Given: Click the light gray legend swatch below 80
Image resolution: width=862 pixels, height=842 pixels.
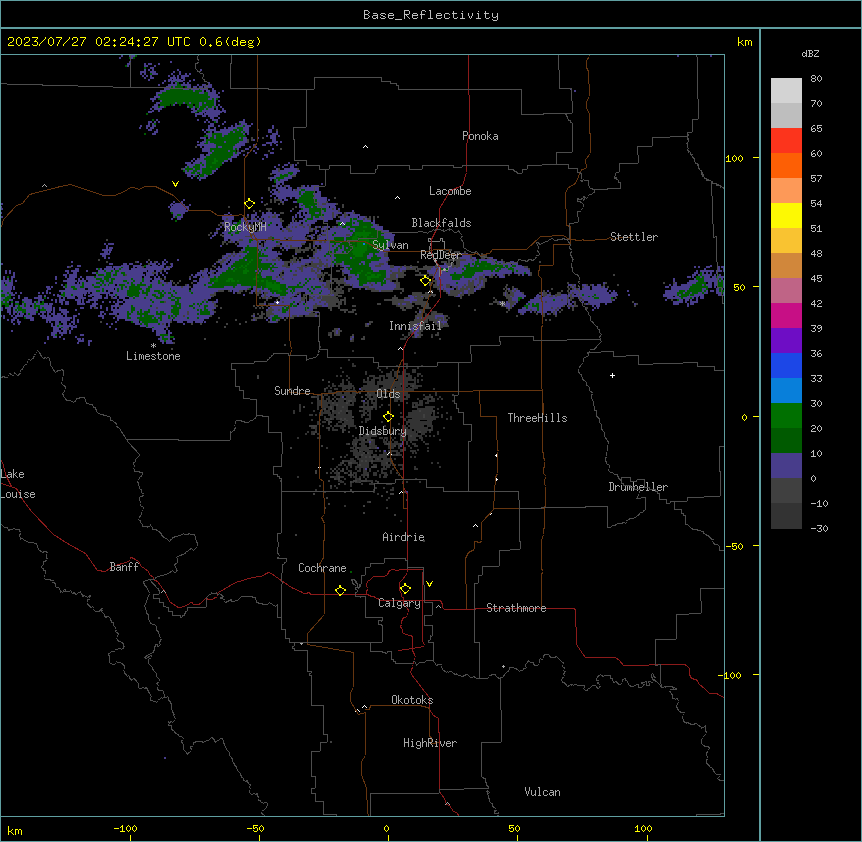Looking at the screenshot, I should 786,91.
